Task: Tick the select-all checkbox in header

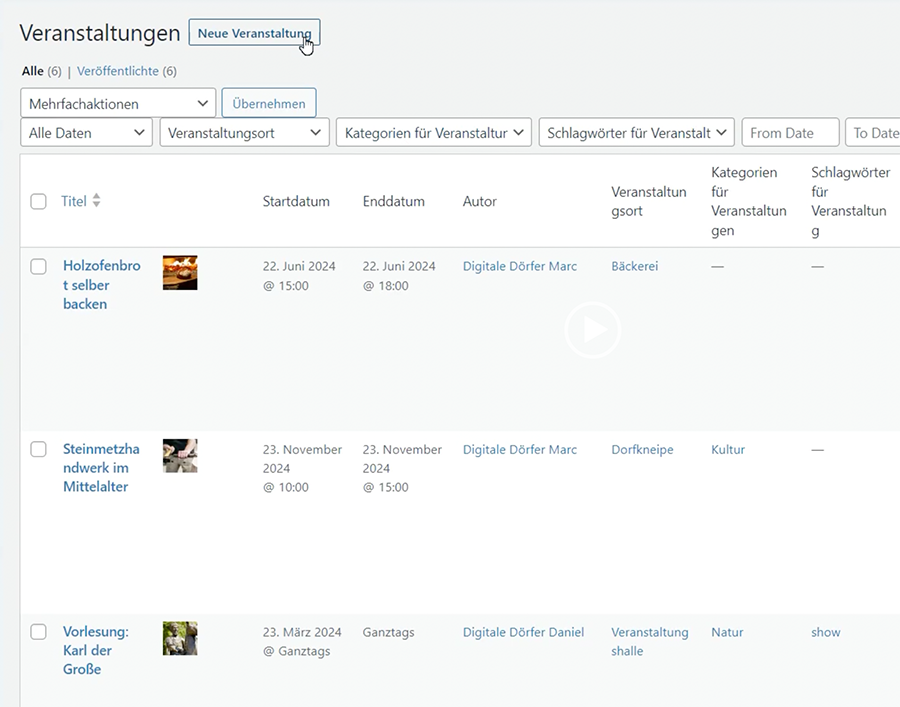Action: point(38,201)
